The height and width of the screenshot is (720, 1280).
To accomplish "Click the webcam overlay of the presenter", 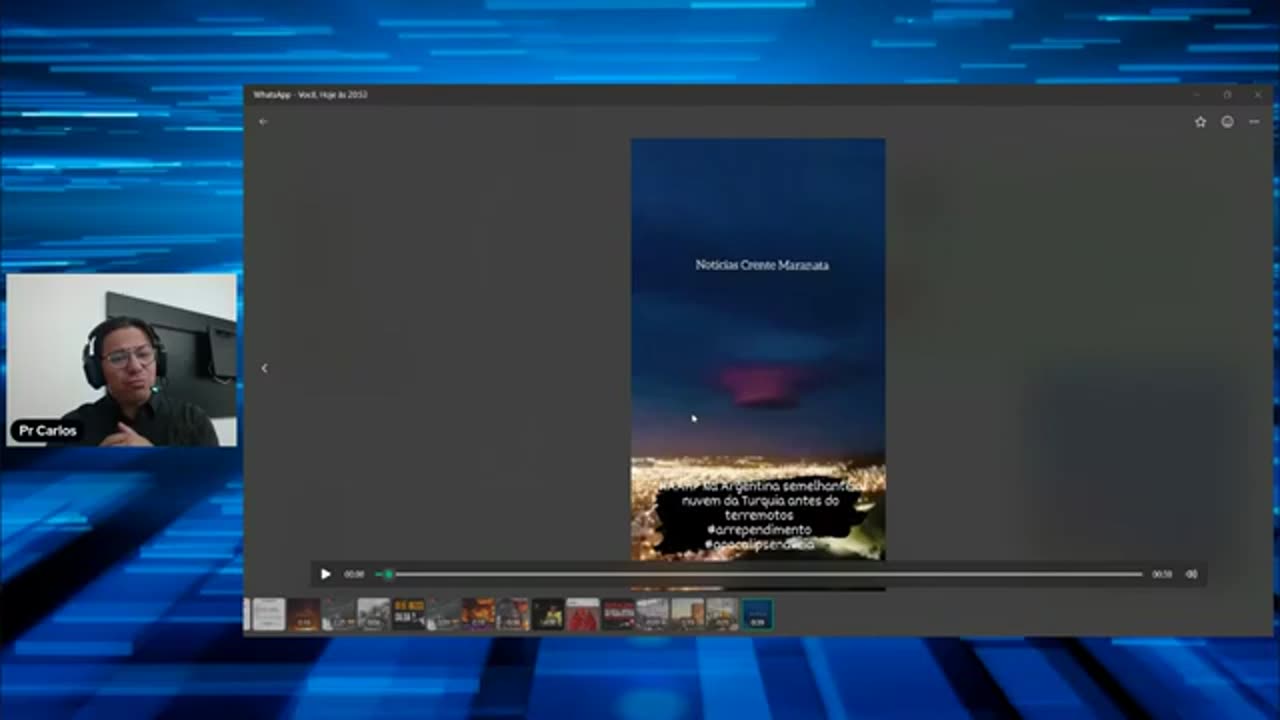I will 122,360.
